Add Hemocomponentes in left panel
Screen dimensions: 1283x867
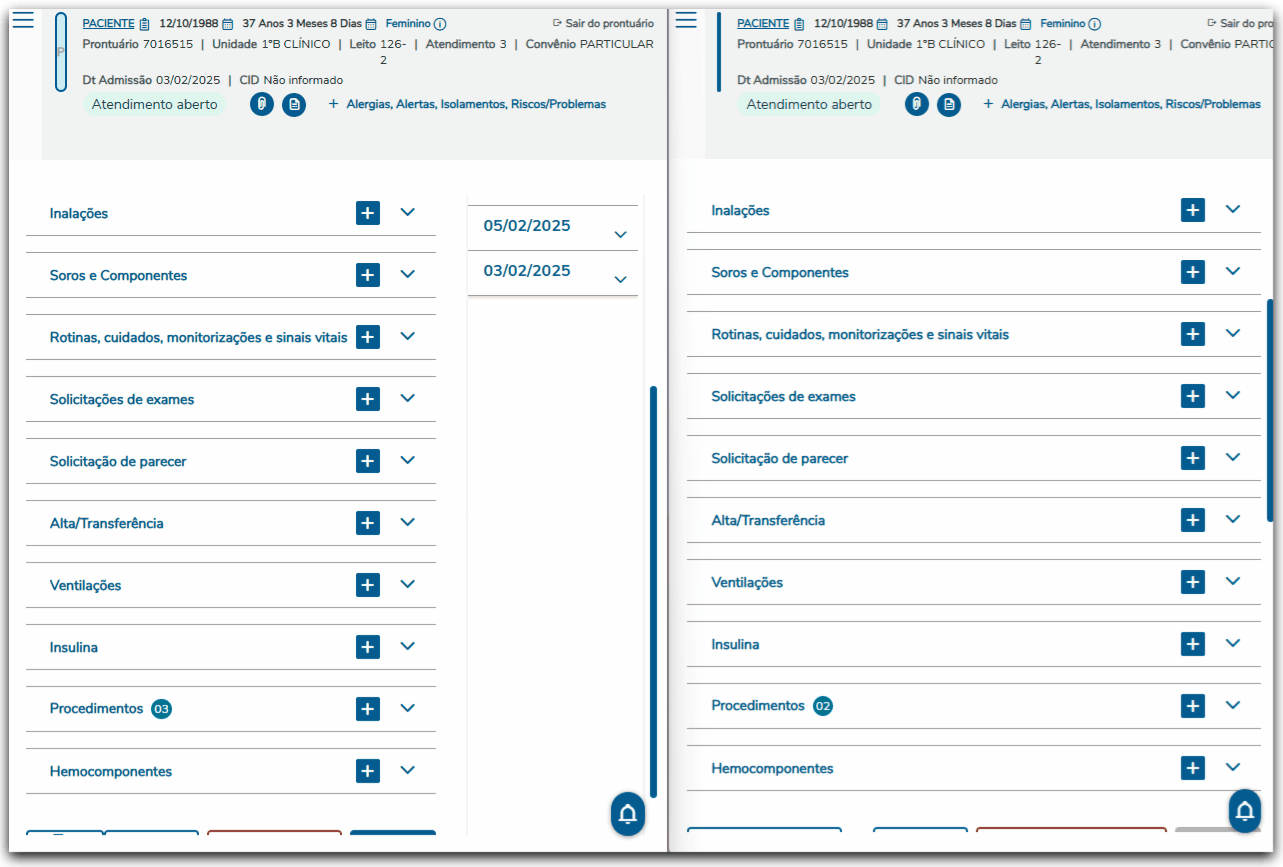(x=368, y=771)
